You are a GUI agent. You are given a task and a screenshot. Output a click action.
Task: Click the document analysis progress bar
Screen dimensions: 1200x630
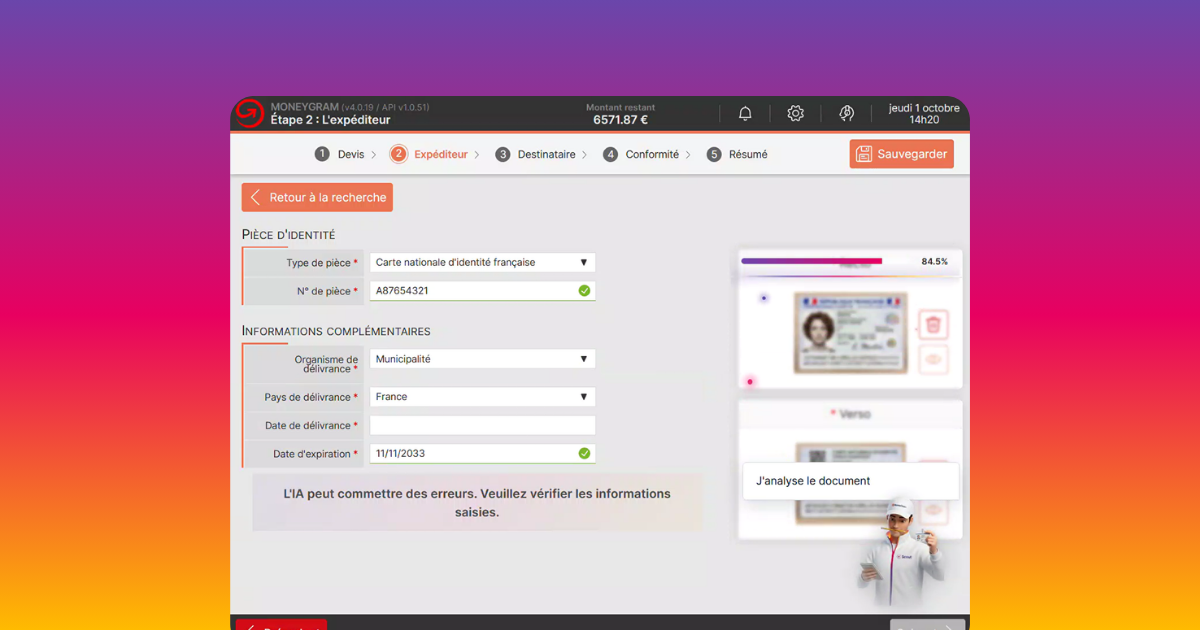812,261
